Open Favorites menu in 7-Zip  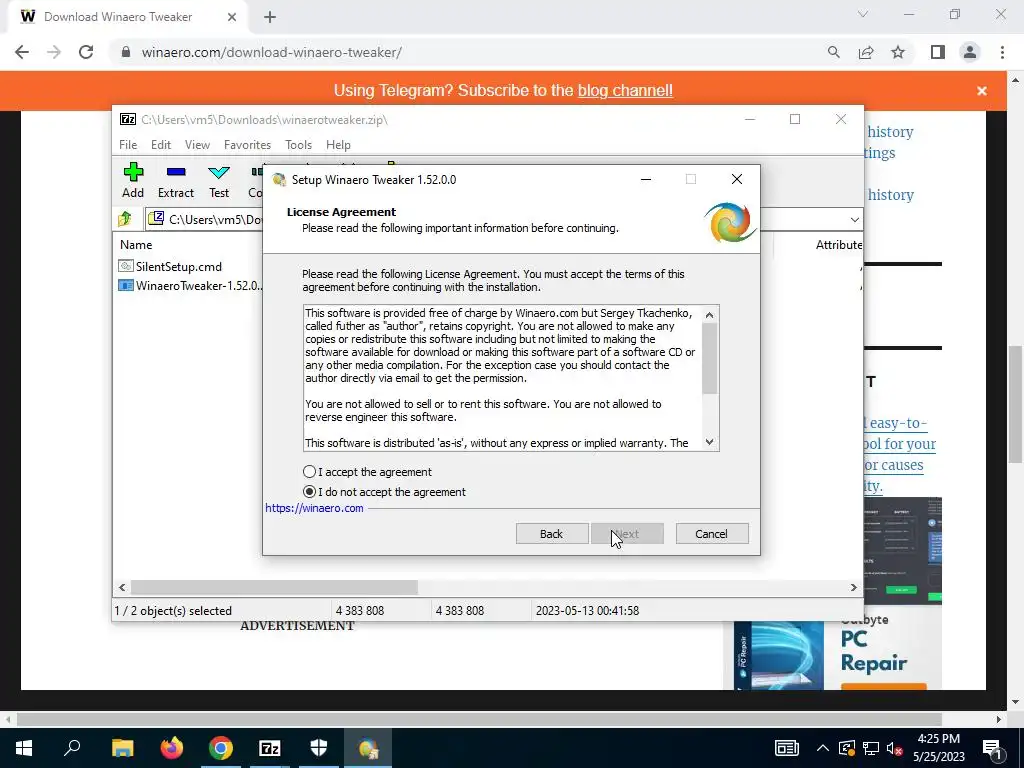(x=247, y=144)
